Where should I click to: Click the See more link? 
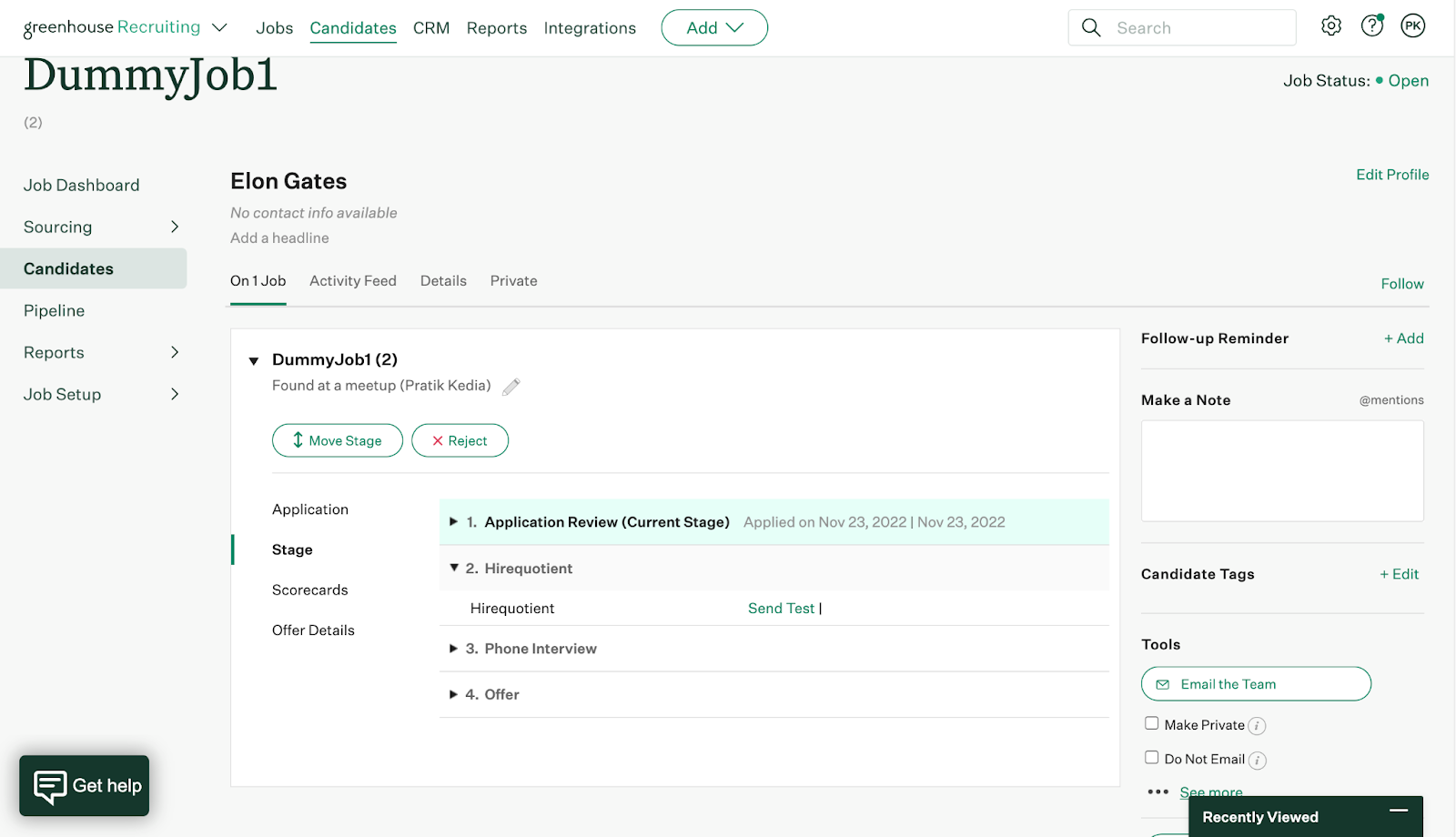[1211, 792]
